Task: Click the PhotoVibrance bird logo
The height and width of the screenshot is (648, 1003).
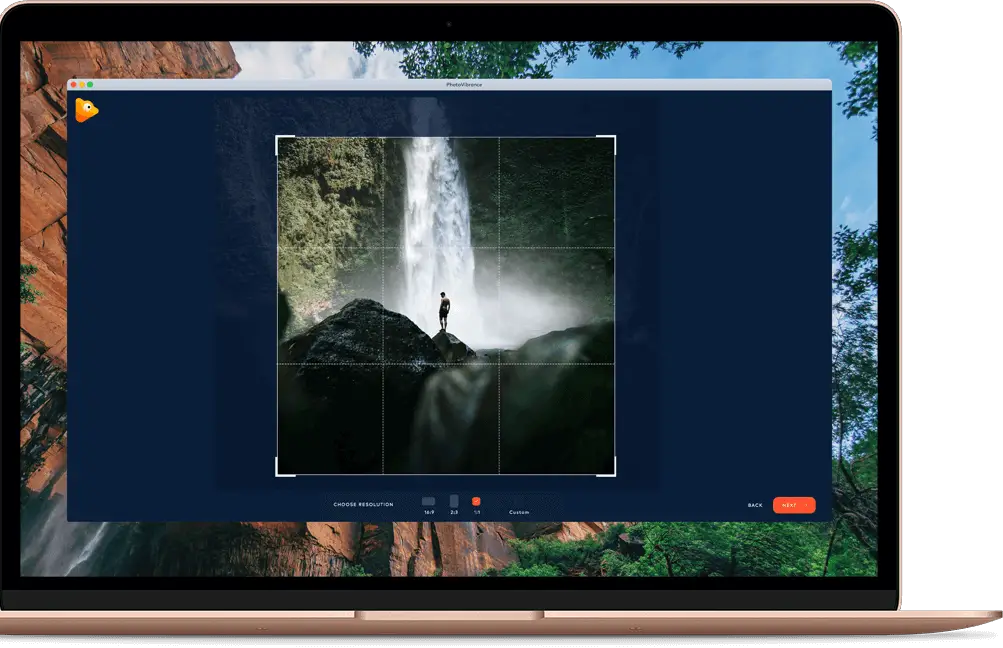Action: [86, 110]
